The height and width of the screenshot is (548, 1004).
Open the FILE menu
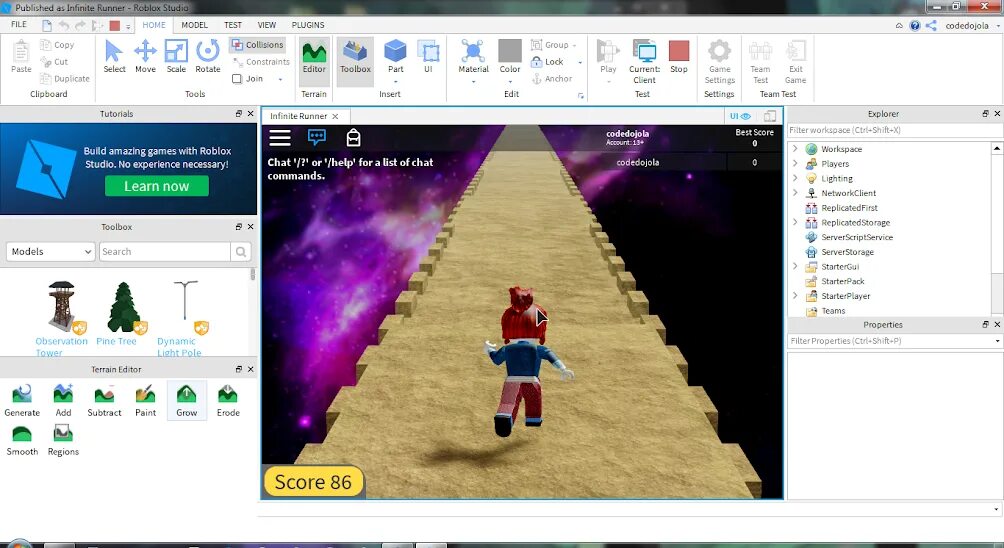click(x=19, y=24)
